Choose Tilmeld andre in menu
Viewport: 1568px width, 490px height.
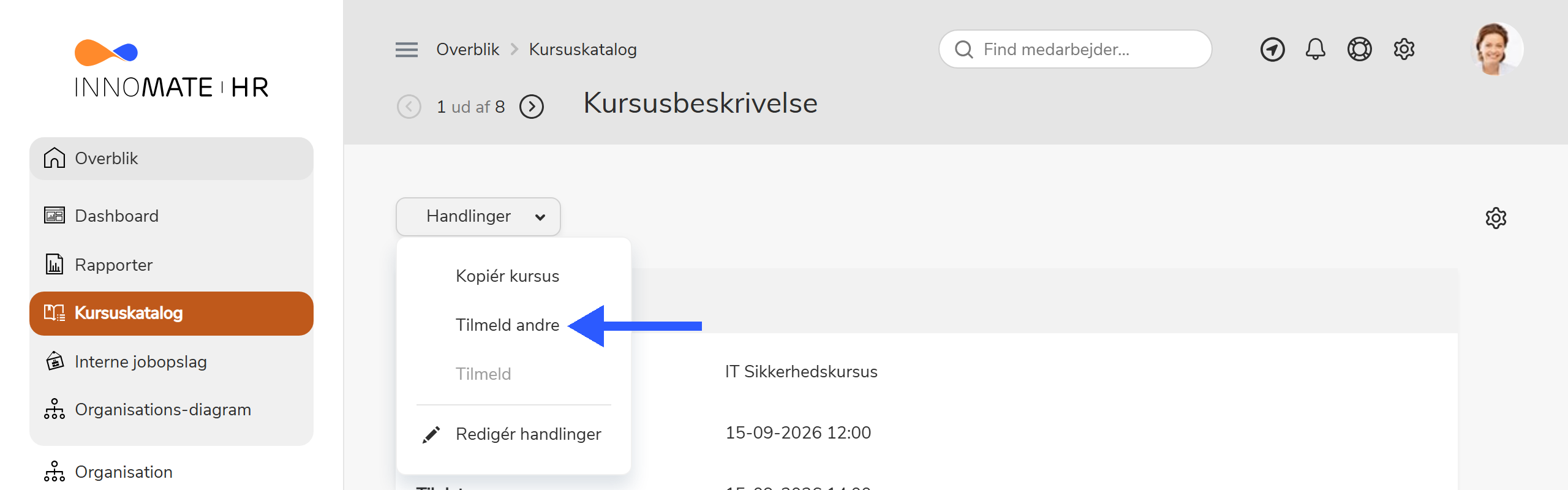pyautogui.click(x=507, y=325)
